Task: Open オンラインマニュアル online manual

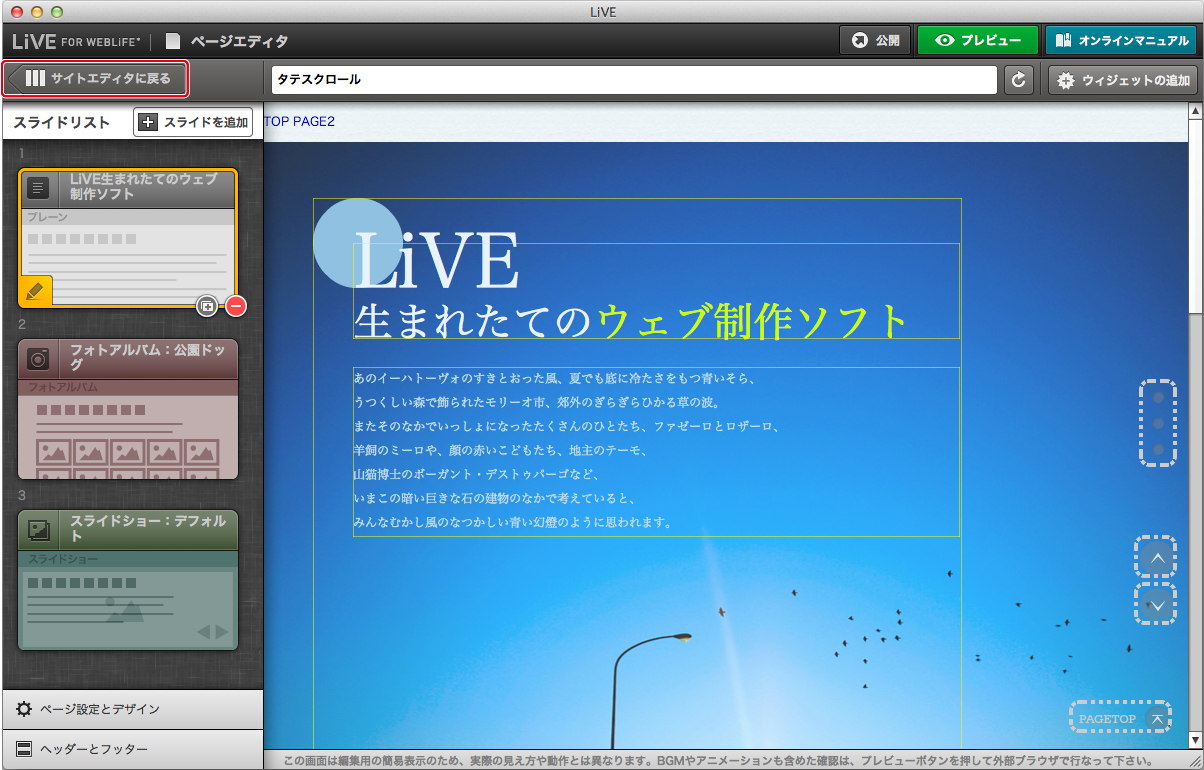Action: pyautogui.click(x=1120, y=41)
